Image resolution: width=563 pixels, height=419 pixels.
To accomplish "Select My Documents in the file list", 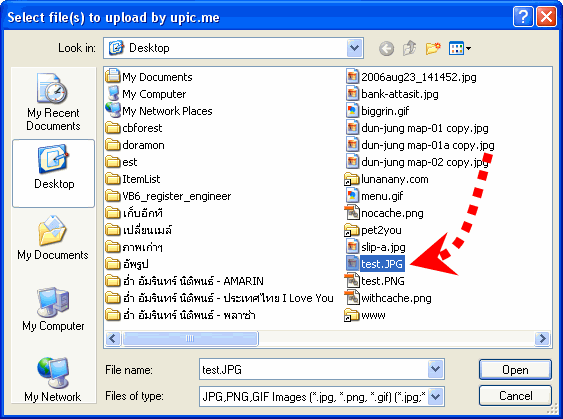I will [x=149, y=77].
